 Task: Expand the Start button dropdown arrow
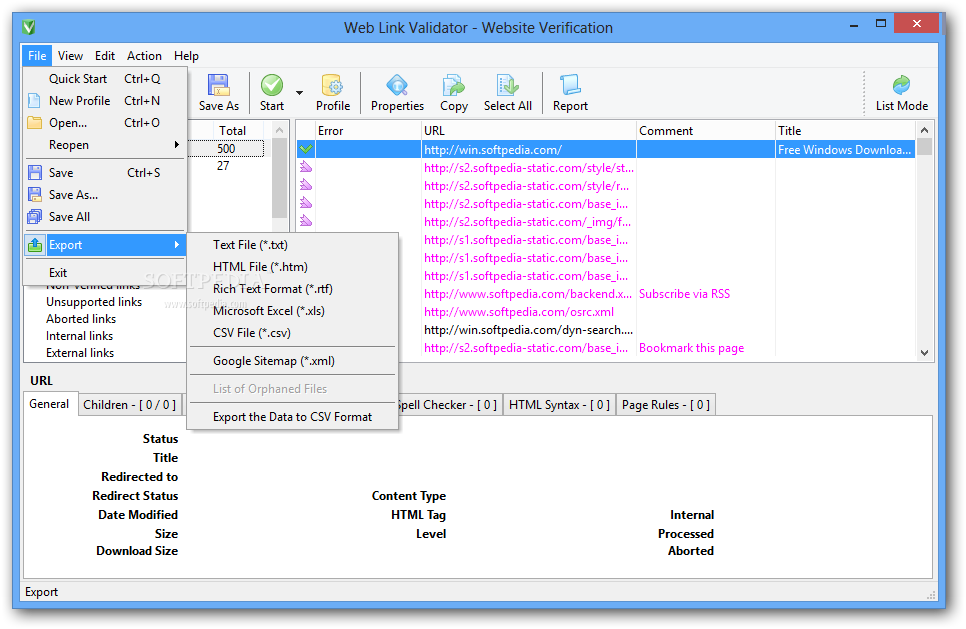tap(299, 93)
